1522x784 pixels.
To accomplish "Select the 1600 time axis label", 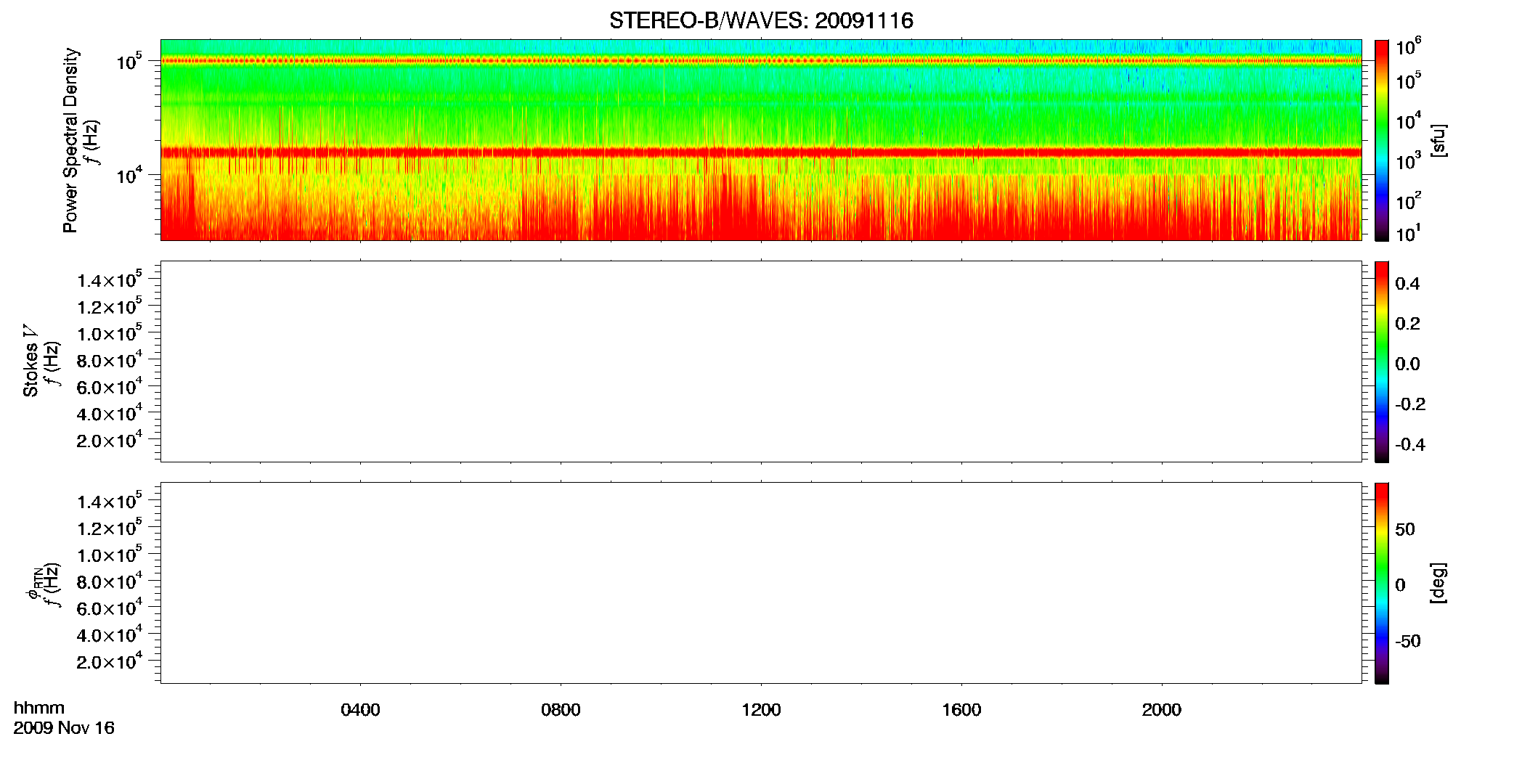I will coord(961,710).
